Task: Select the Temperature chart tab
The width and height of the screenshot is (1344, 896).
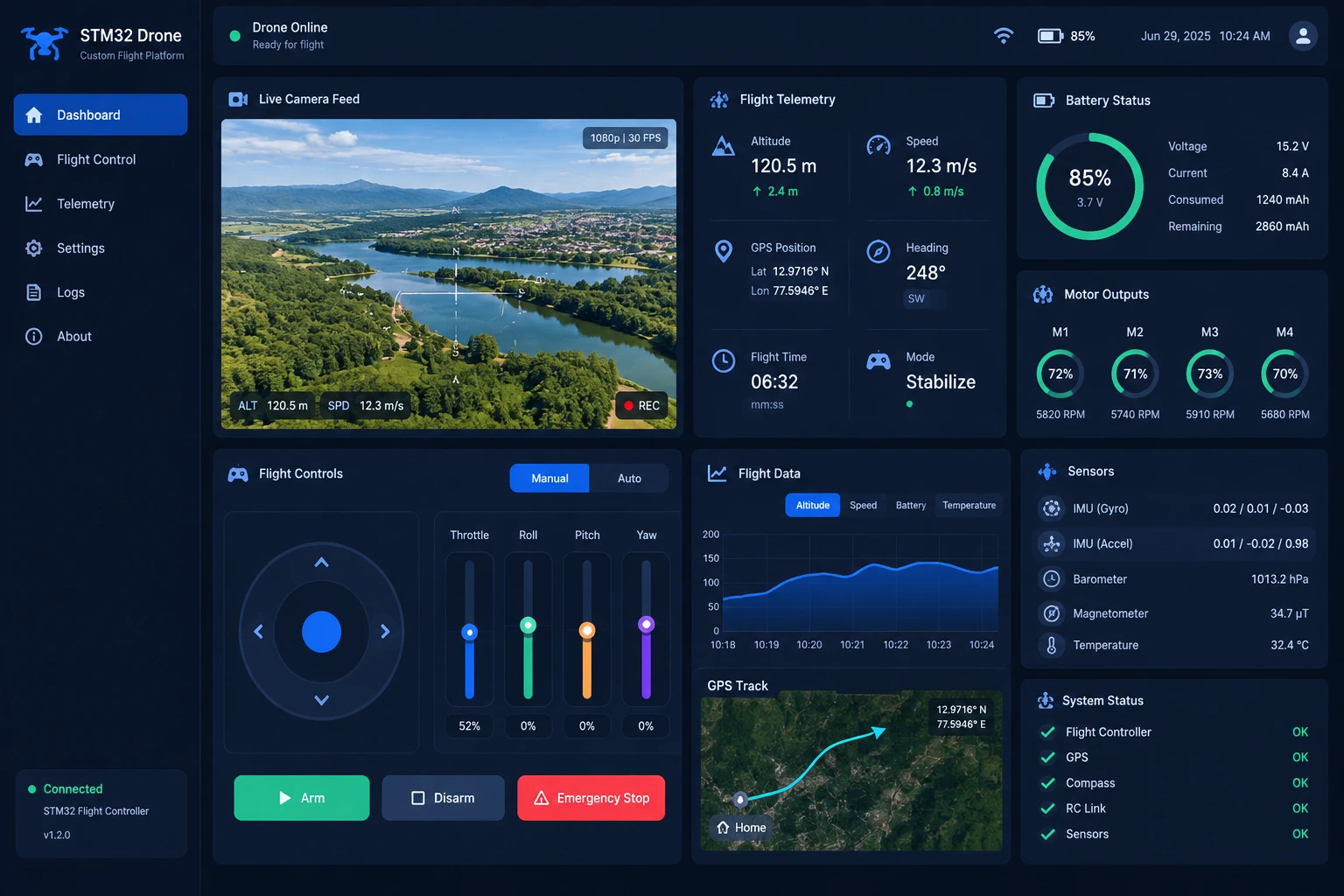Action: tap(969, 506)
